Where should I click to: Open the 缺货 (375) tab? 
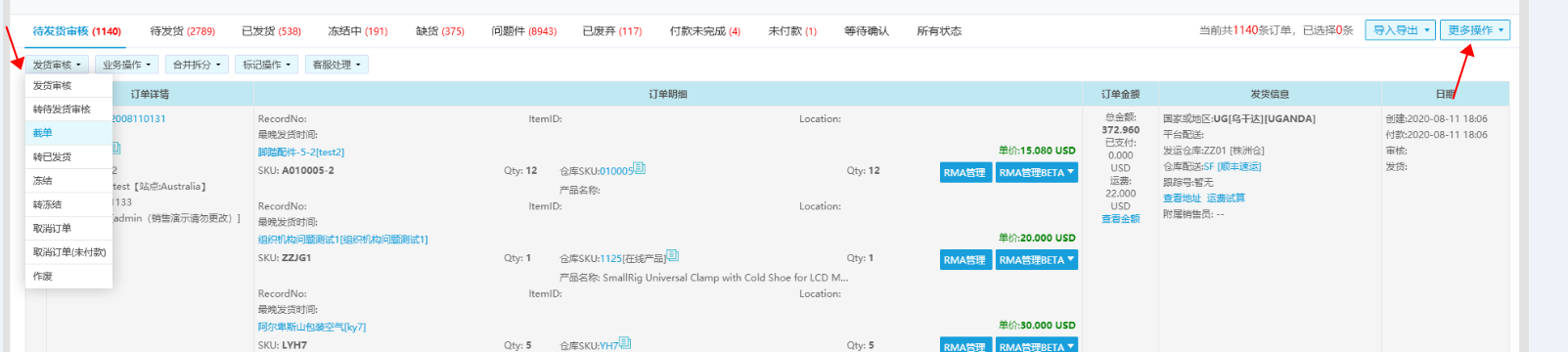click(x=440, y=31)
